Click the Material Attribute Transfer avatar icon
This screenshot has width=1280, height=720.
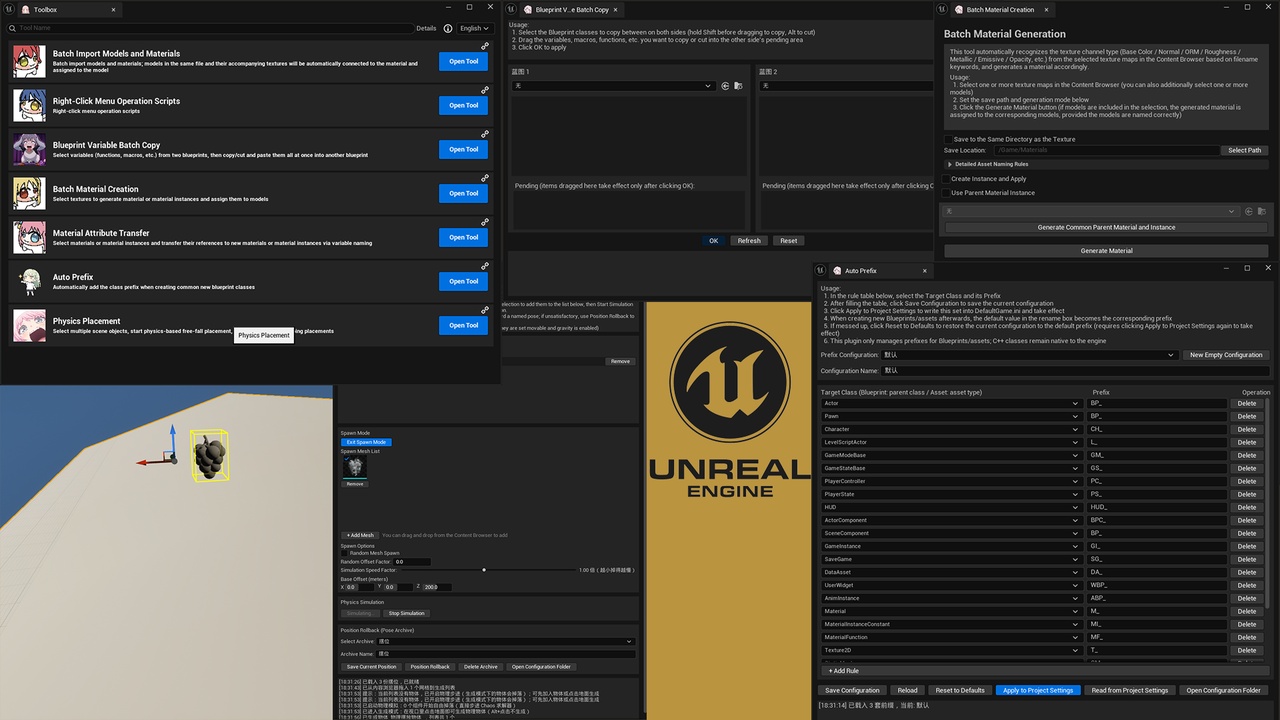(29, 237)
